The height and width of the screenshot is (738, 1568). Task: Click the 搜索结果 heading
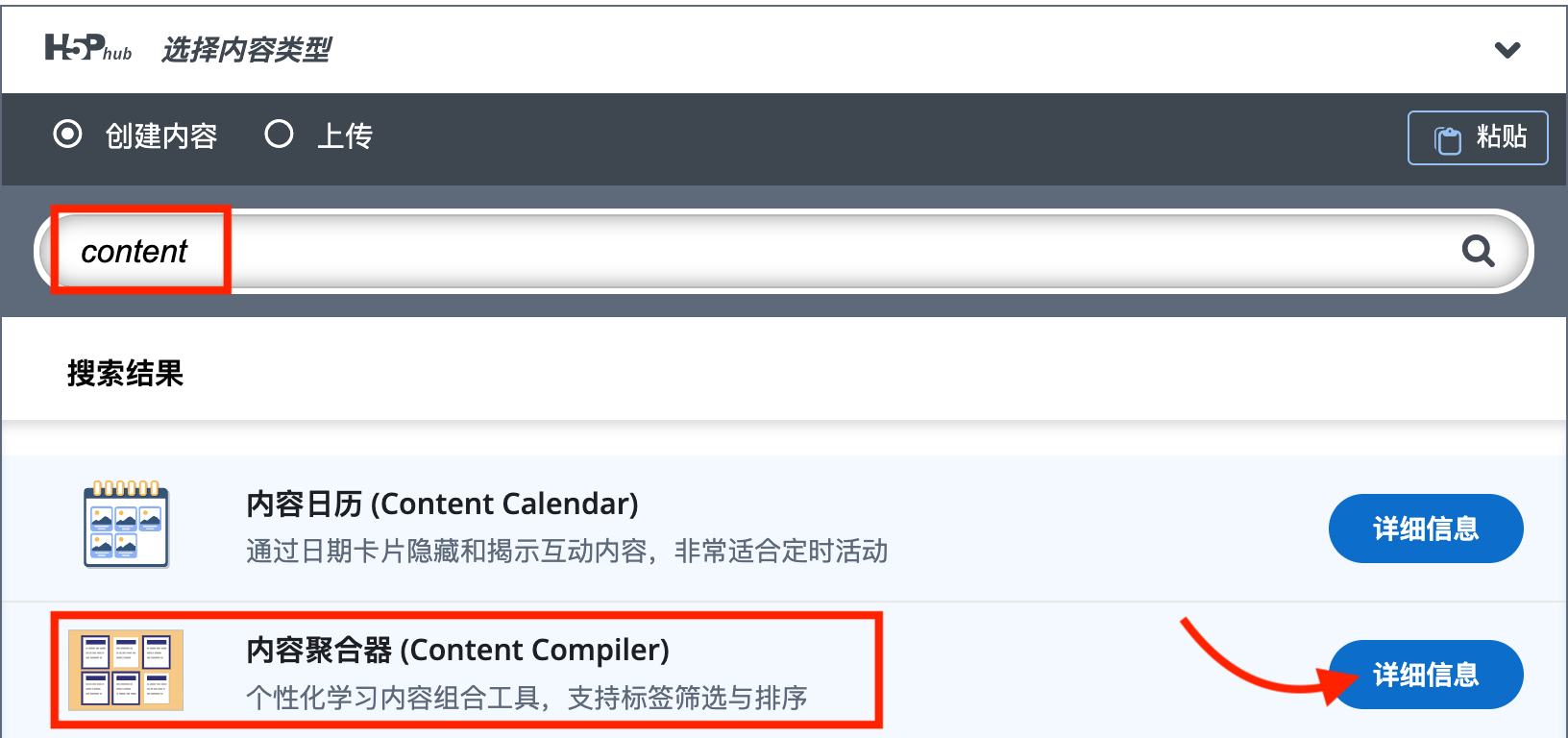[125, 373]
